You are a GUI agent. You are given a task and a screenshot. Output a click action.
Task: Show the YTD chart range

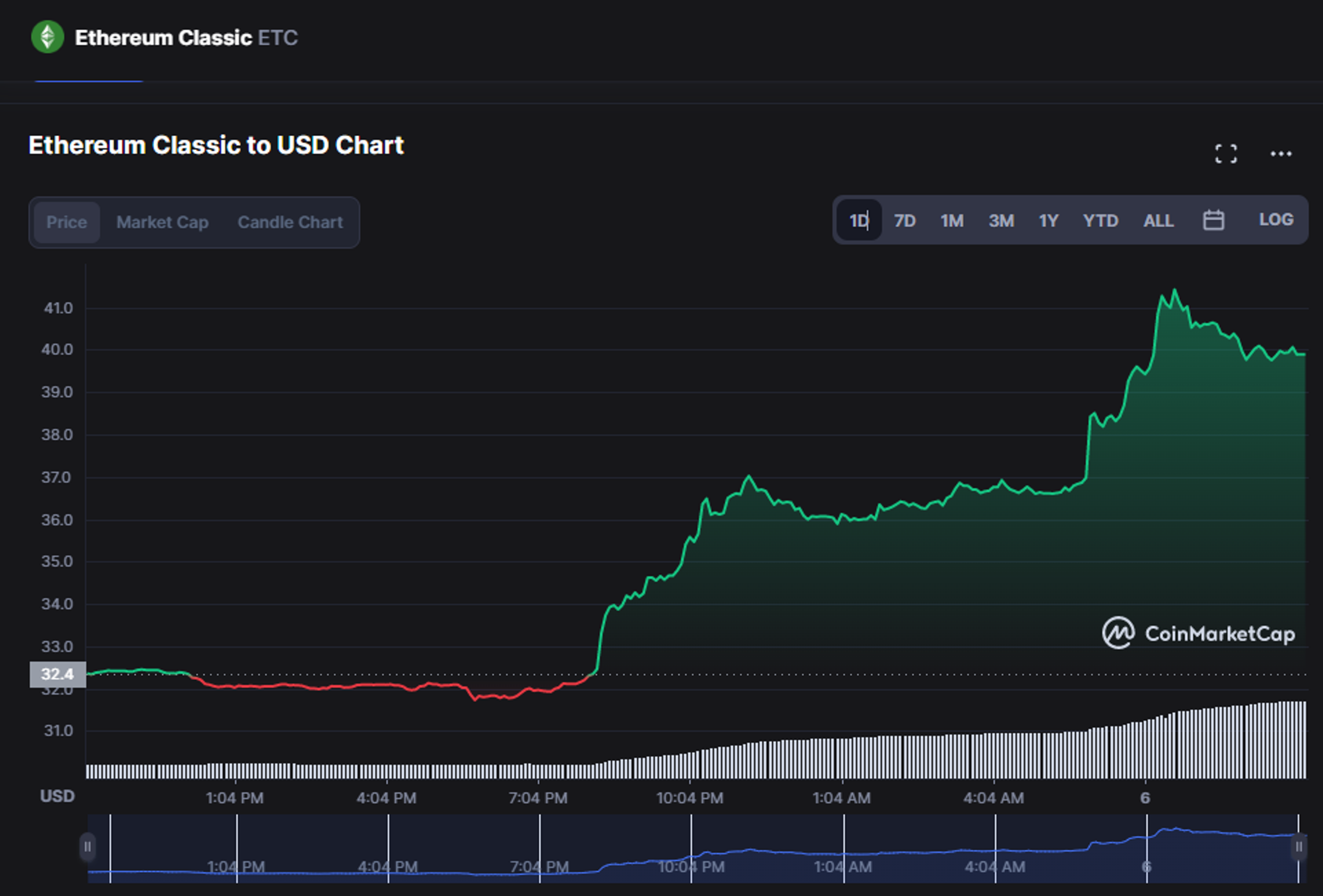click(1100, 221)
